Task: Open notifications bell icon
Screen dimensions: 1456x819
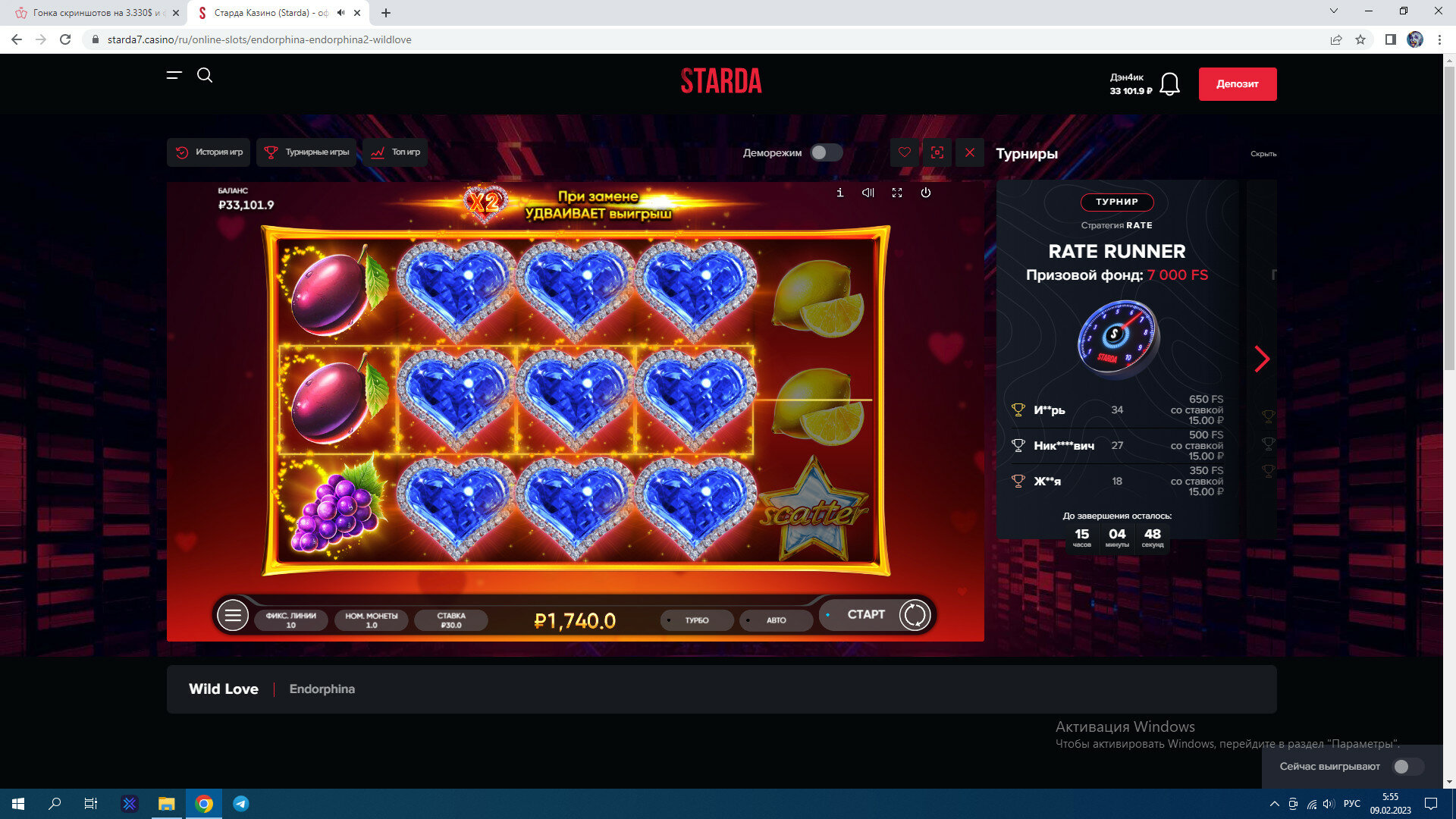Action: (1169, 84)
